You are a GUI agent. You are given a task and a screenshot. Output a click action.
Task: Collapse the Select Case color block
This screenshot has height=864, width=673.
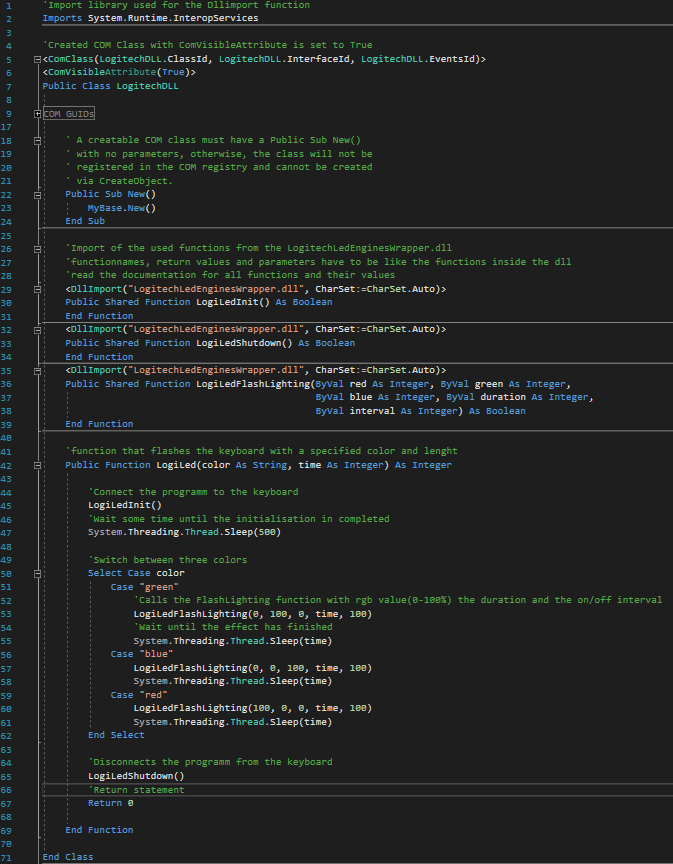[x=37, y=574]
